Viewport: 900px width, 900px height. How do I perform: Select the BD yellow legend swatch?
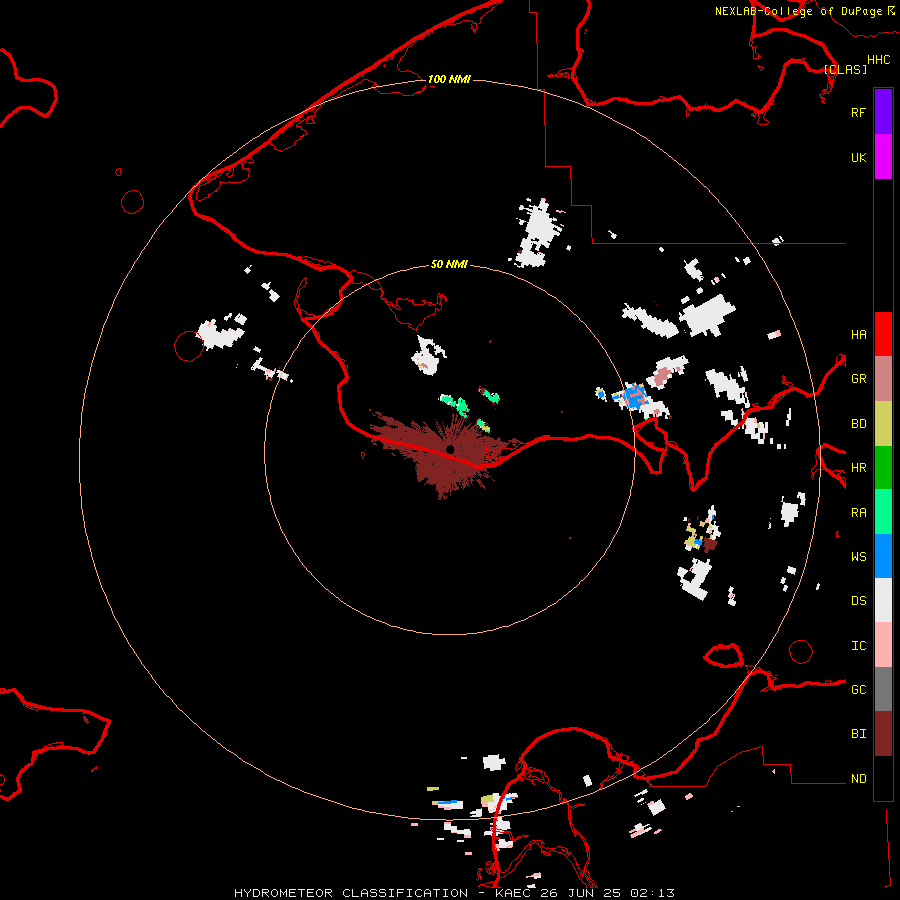pyautogui.click(x=883, y=423)
